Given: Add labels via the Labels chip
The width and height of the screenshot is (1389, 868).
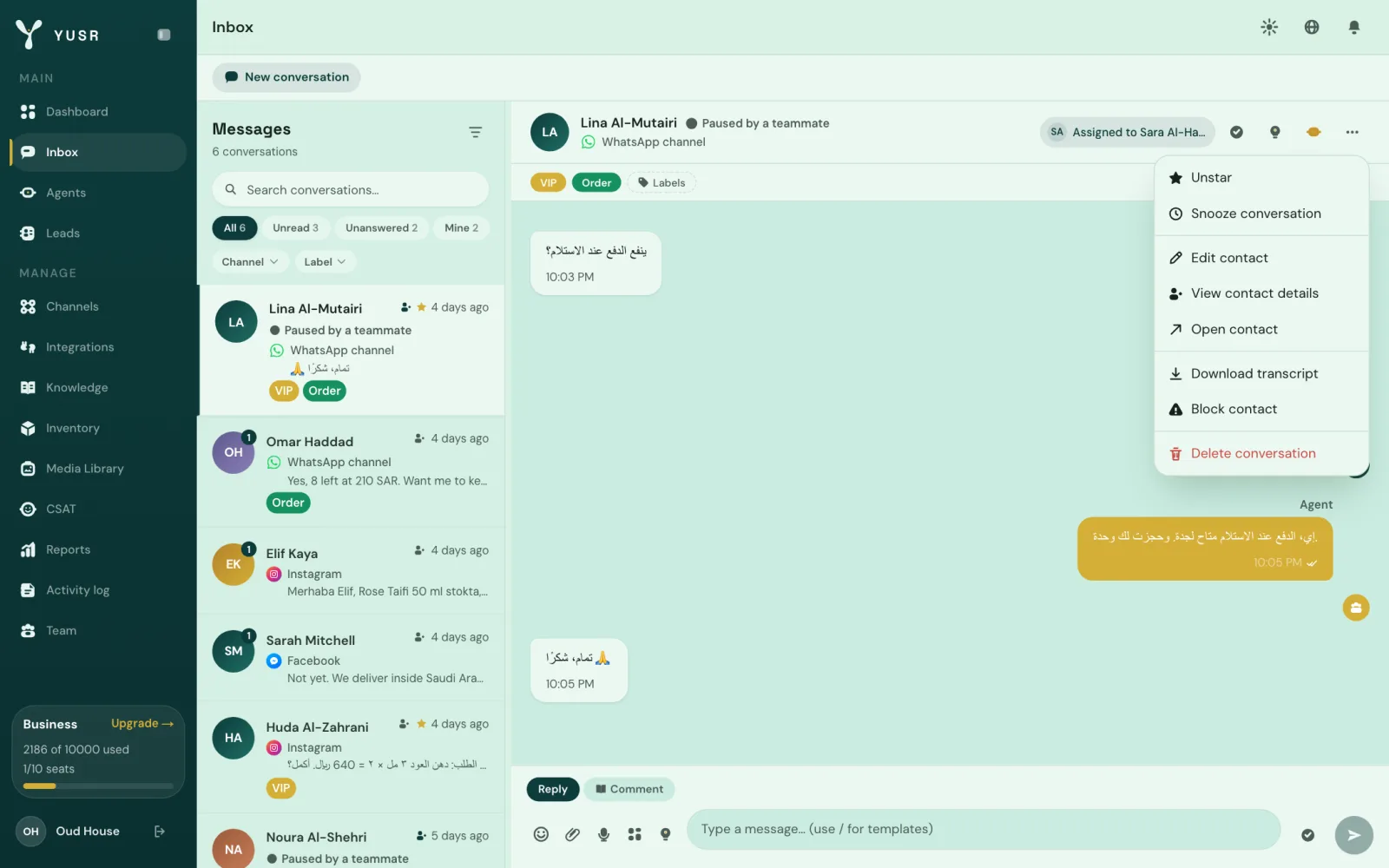Looking at the screenshot, I should click(x=662, y=182).
